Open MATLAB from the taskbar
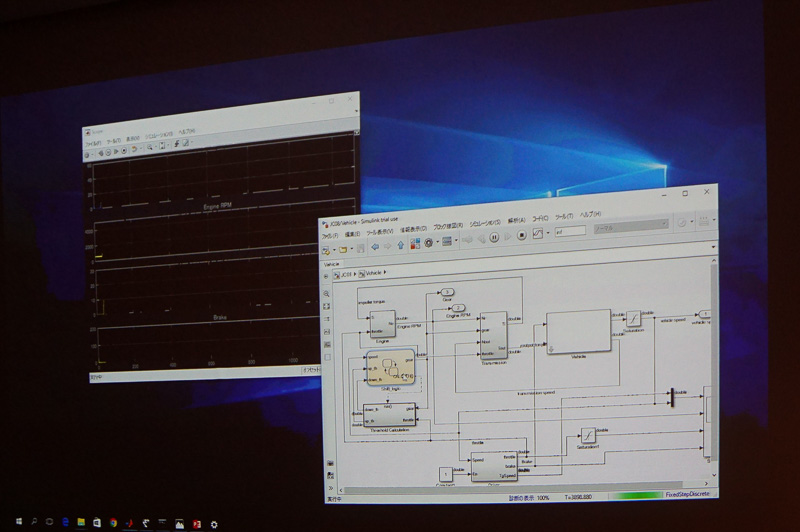This screenshot has height=532, width=800. click(130, 523)
